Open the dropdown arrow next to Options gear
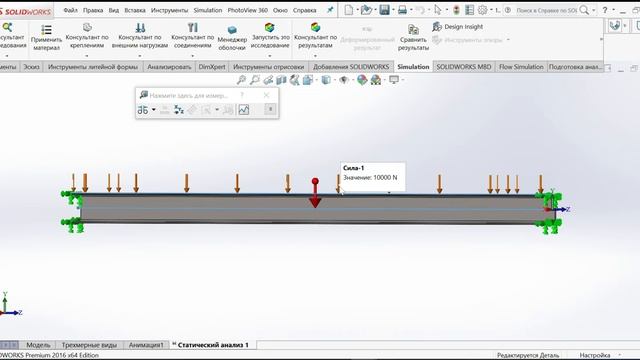 [x=491, y=10]
